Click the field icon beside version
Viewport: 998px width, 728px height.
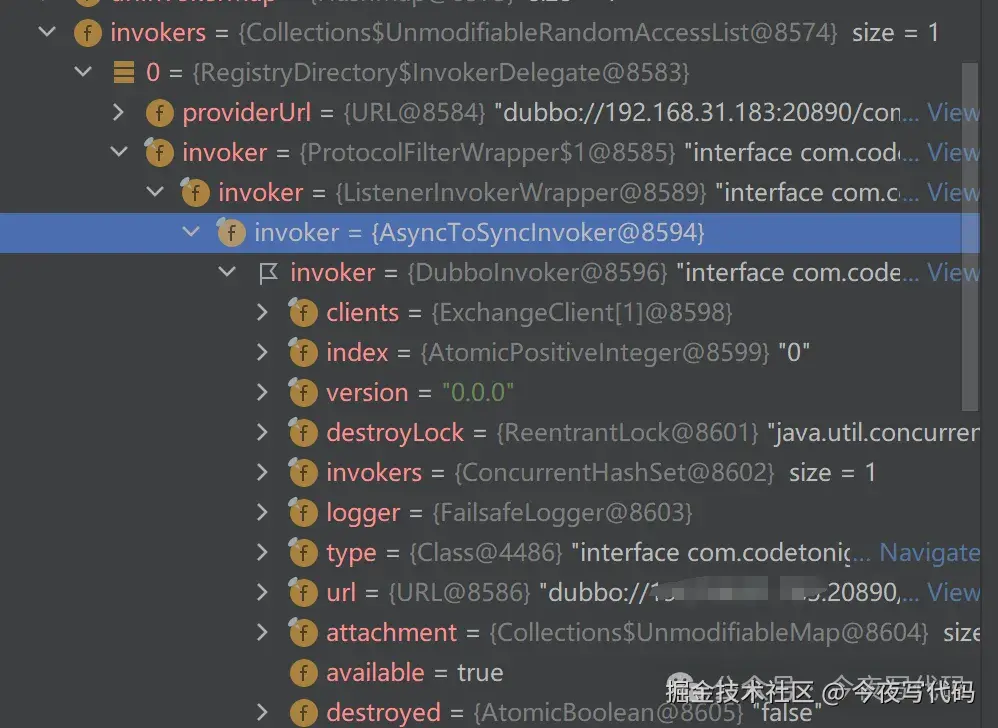[x=303, y=393]
